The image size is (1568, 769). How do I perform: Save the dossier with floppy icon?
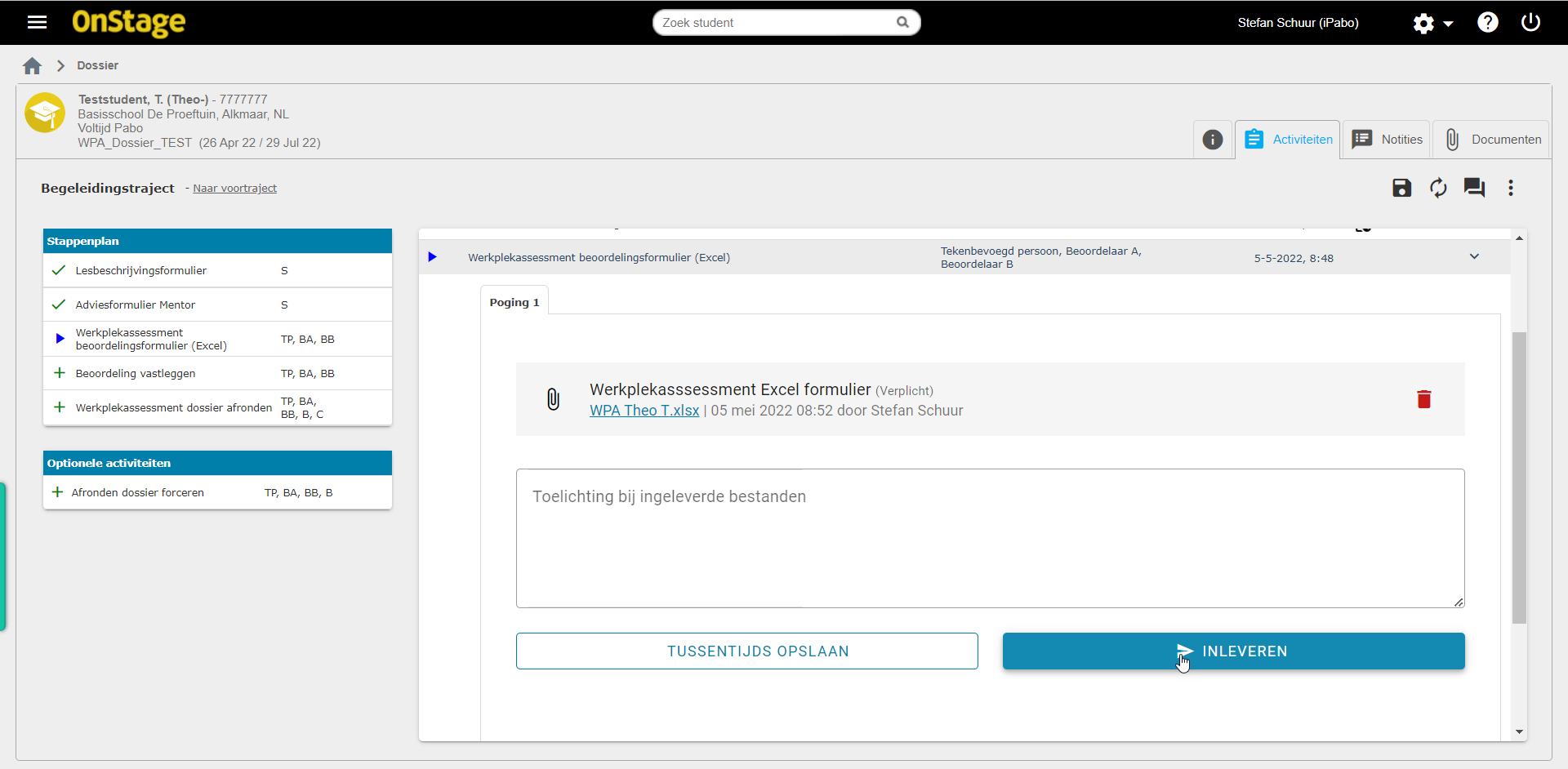pyautogui.click(x=1402, y=188)
